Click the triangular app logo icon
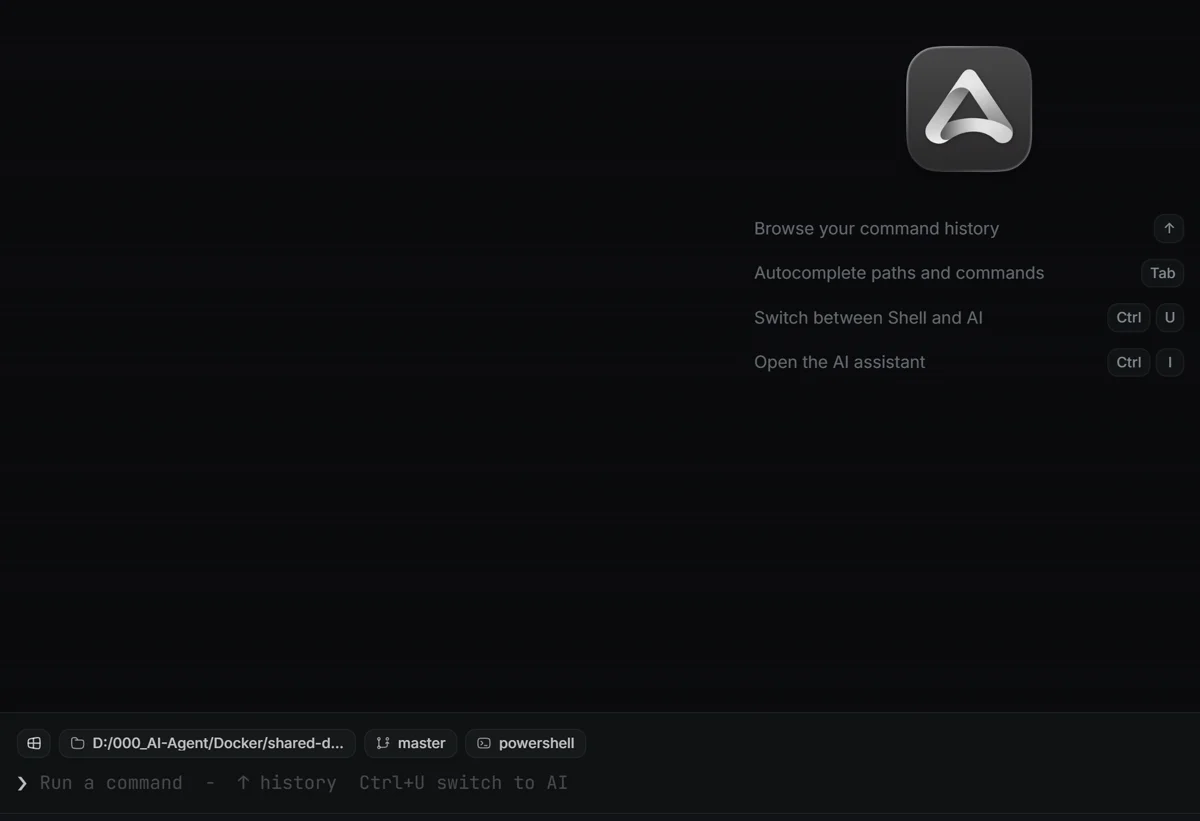Viewport: 1200px width, 821px height. coord(969,109)
